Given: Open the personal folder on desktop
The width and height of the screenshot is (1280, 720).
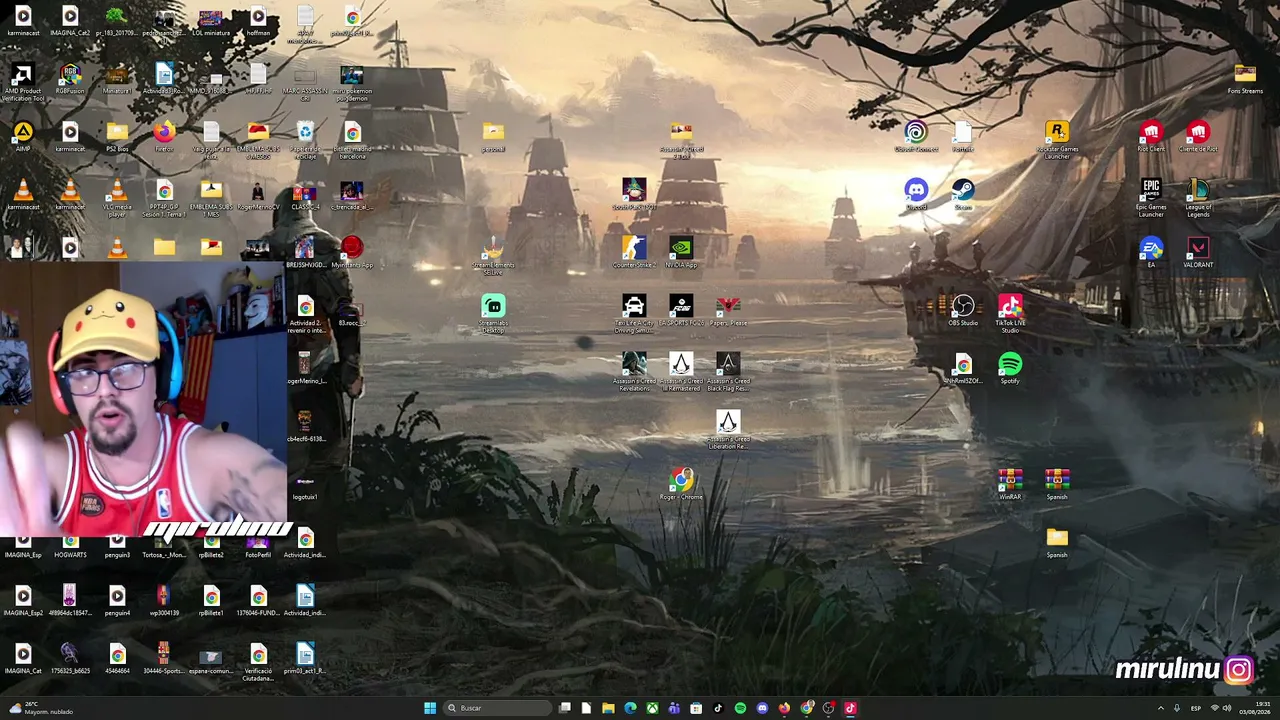Looking at the screenshot, I should pos(493,137).
